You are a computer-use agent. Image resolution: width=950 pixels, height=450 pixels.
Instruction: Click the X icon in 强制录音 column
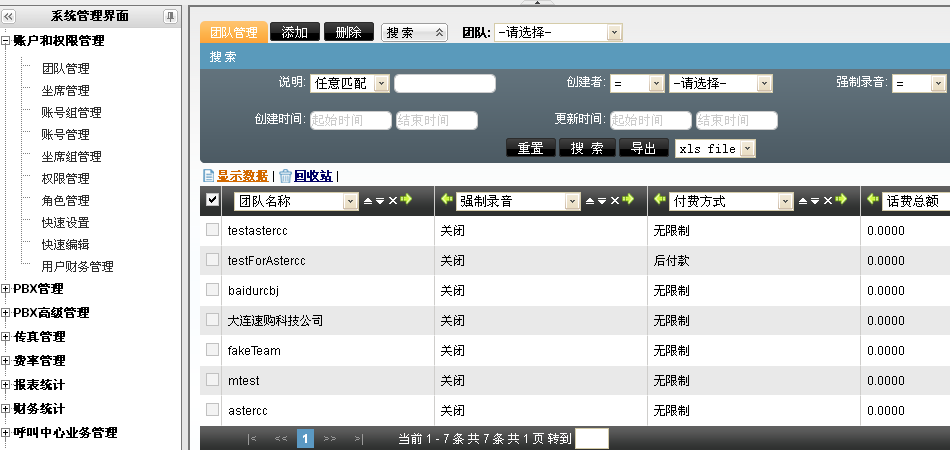click(x=615, y=201)
